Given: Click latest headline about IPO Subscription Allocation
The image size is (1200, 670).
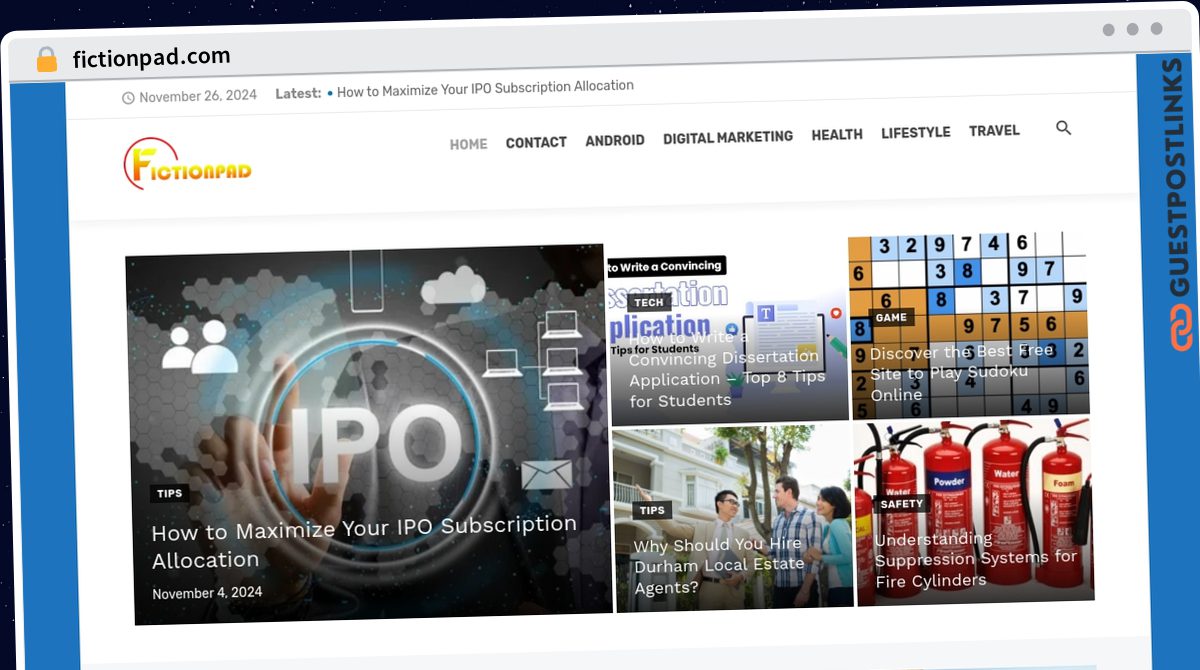Looking at the screenshot, I should pyautogui.click(x=485, y=89).
